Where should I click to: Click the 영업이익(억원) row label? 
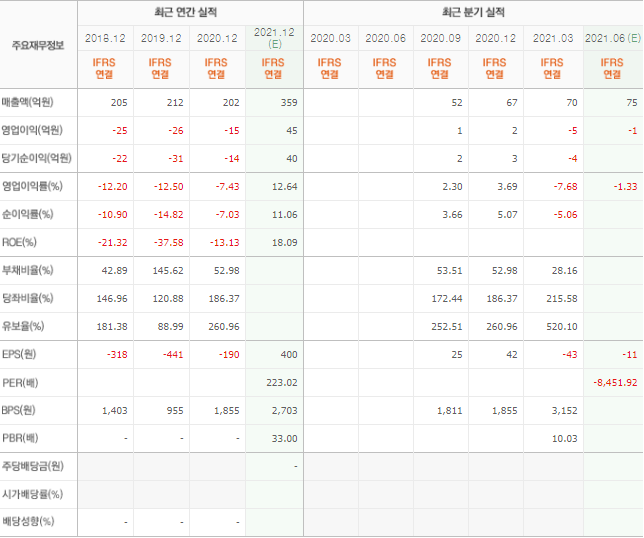[x=32, y=130]
